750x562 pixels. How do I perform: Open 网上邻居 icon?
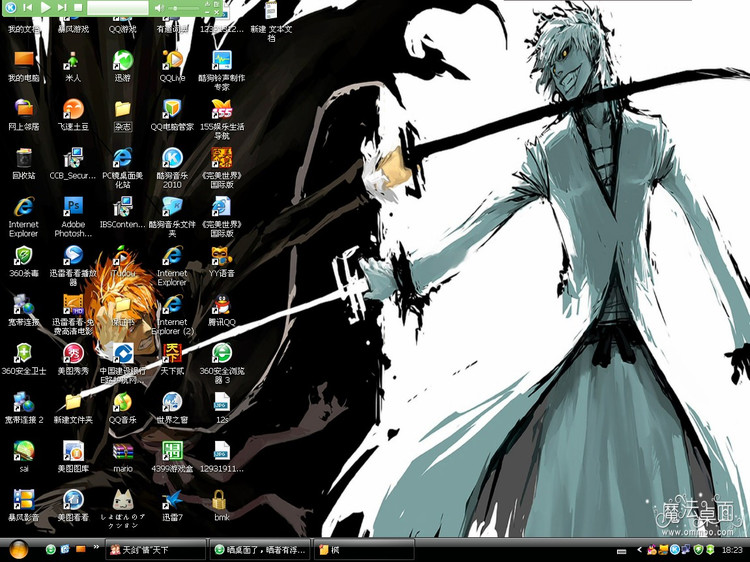click(x=23, y=115)
